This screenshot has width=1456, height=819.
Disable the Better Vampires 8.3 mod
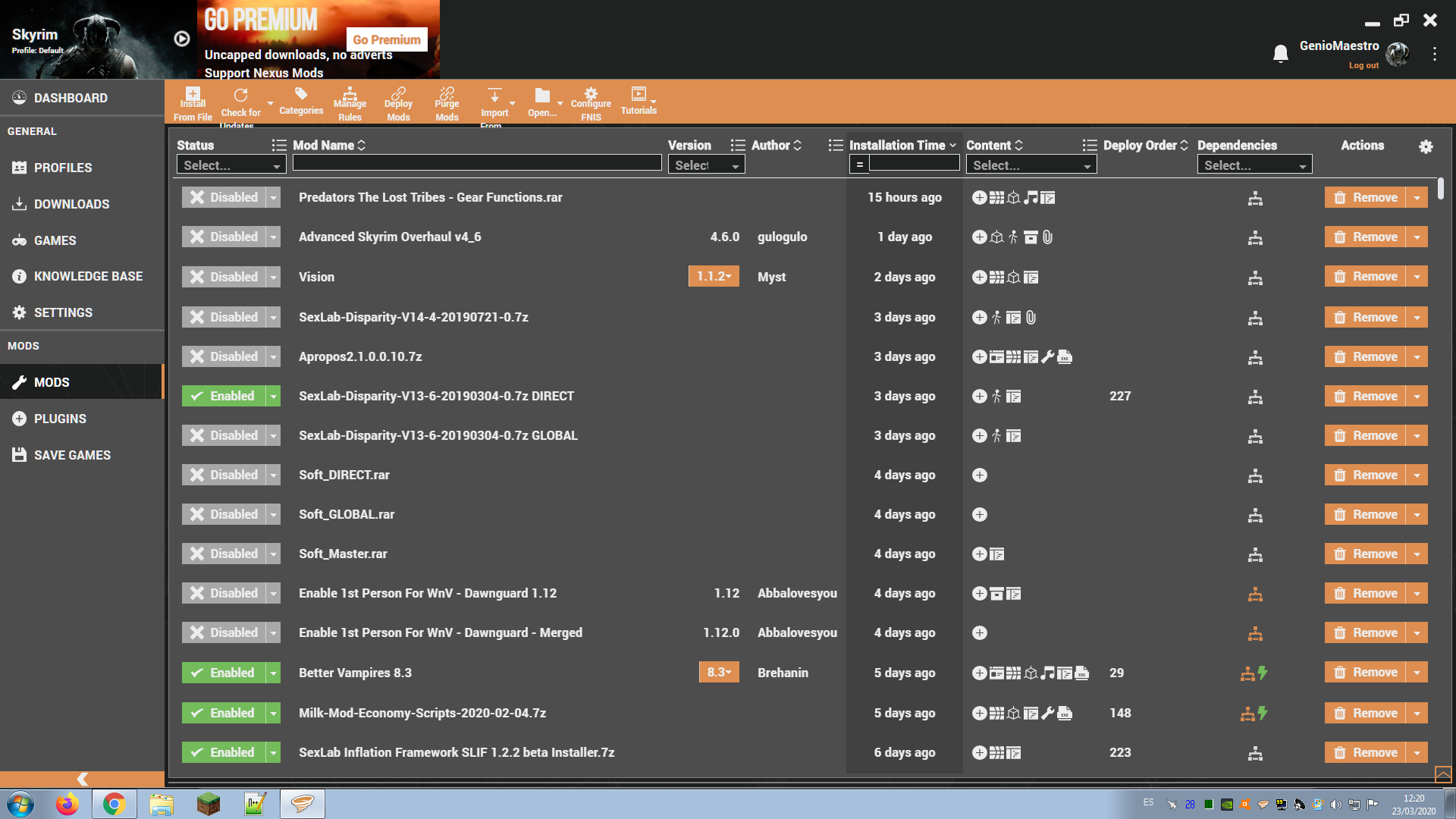[224, 673]
